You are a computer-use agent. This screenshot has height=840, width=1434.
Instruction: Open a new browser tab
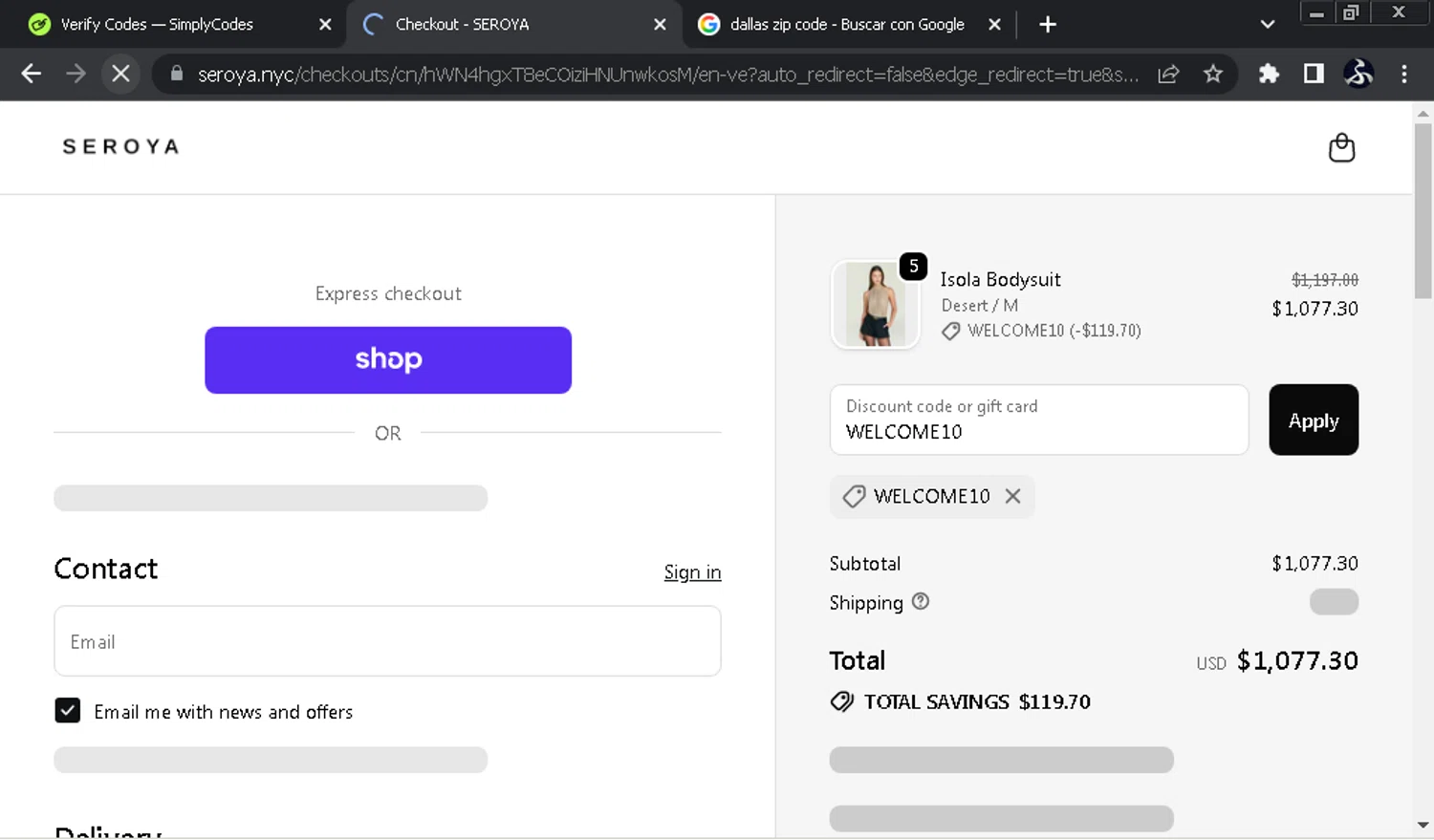(1048, 25)
